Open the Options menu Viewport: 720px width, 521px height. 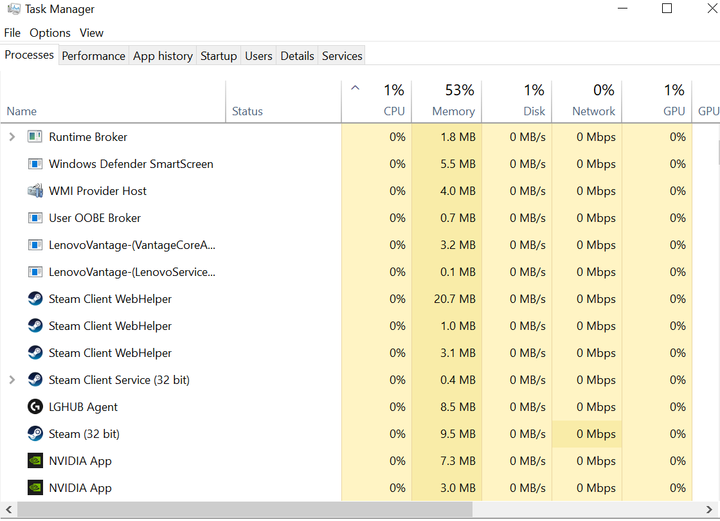coord(50,33)
